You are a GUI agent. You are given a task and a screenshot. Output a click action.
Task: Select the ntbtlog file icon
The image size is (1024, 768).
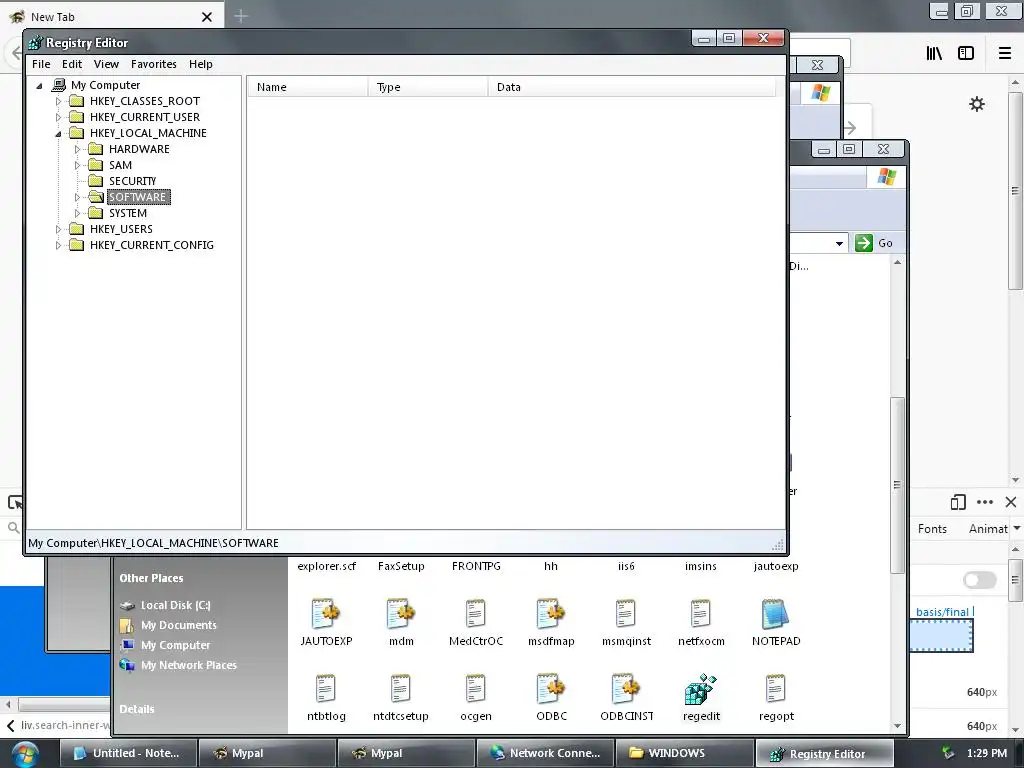(326, 690)
